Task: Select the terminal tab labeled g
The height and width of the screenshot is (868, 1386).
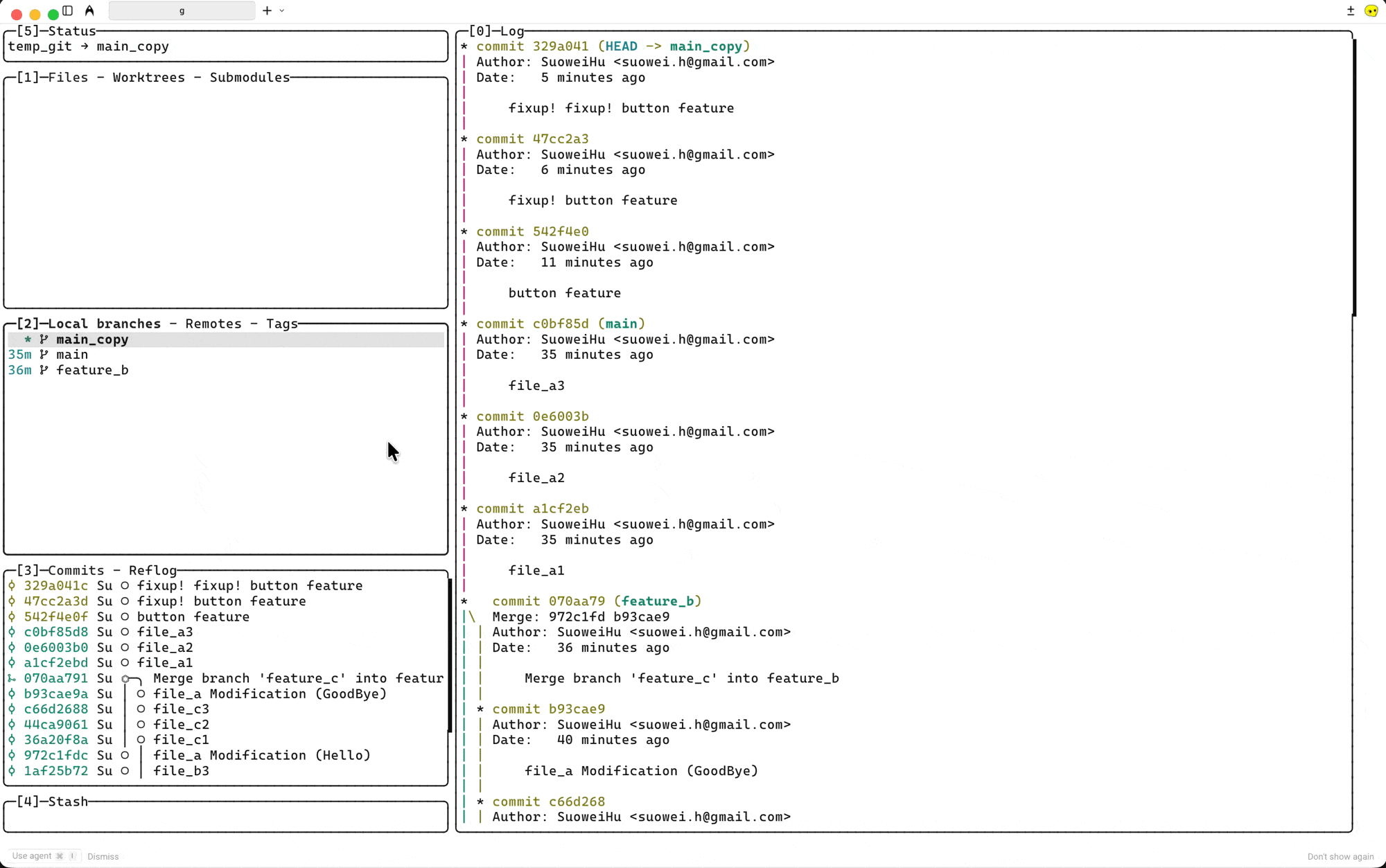Action: 182,10
